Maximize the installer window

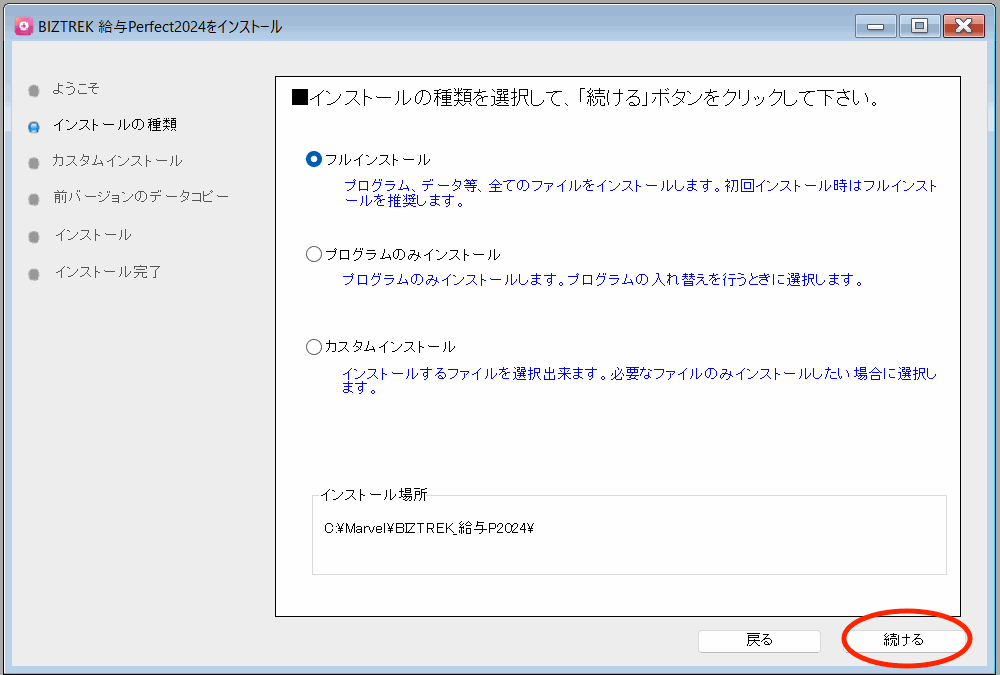coord(919,26)
